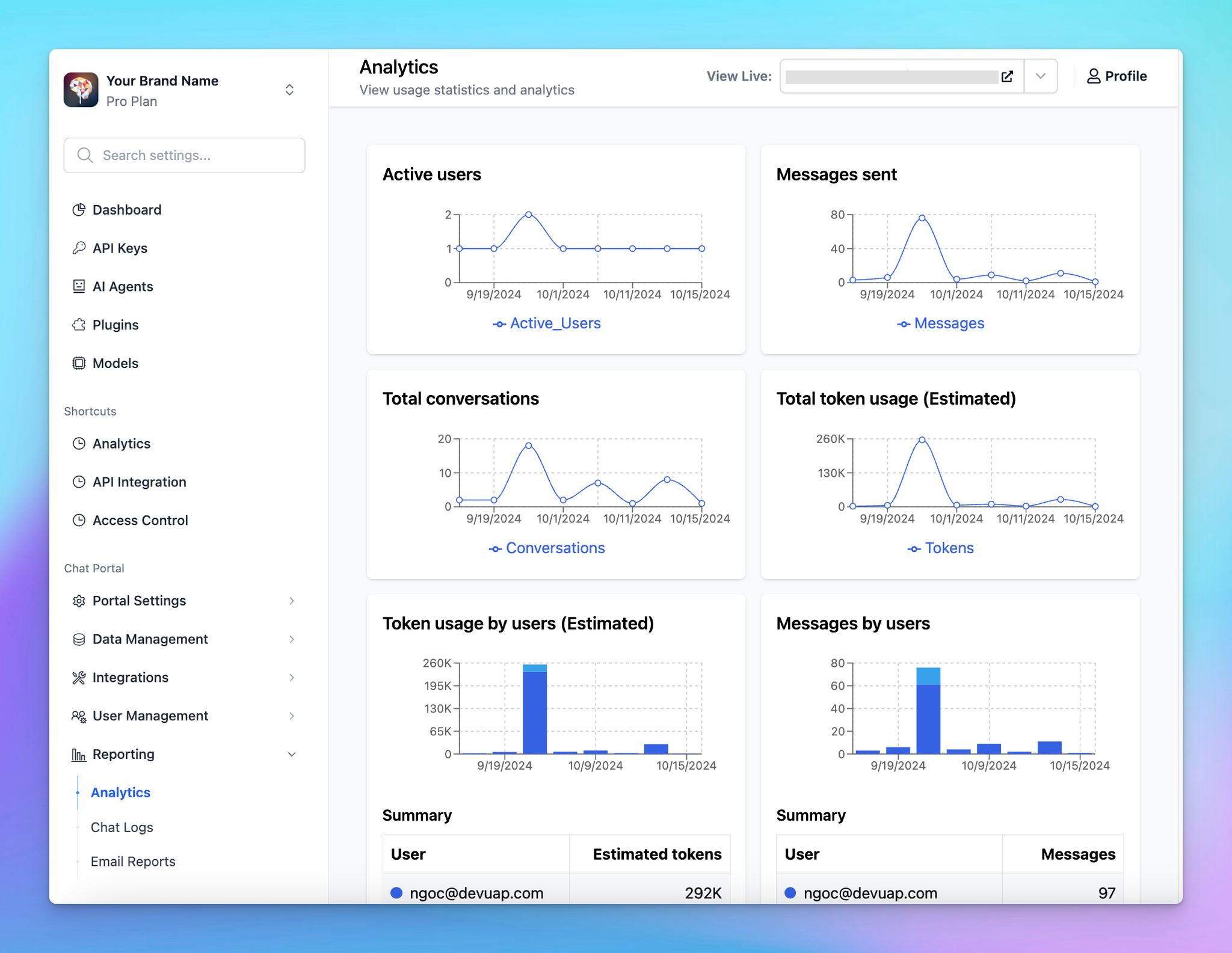The height and width of the screenshot is (953, 1232).
Task: Open the brand workspace switcher chevrons
Action: [289, 90]
